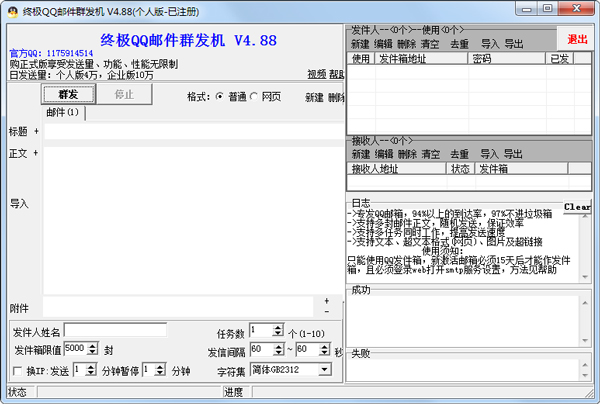The image size is (600, 404).
Task: Click 导出 in the recipient toolbar
Action: 513,155
